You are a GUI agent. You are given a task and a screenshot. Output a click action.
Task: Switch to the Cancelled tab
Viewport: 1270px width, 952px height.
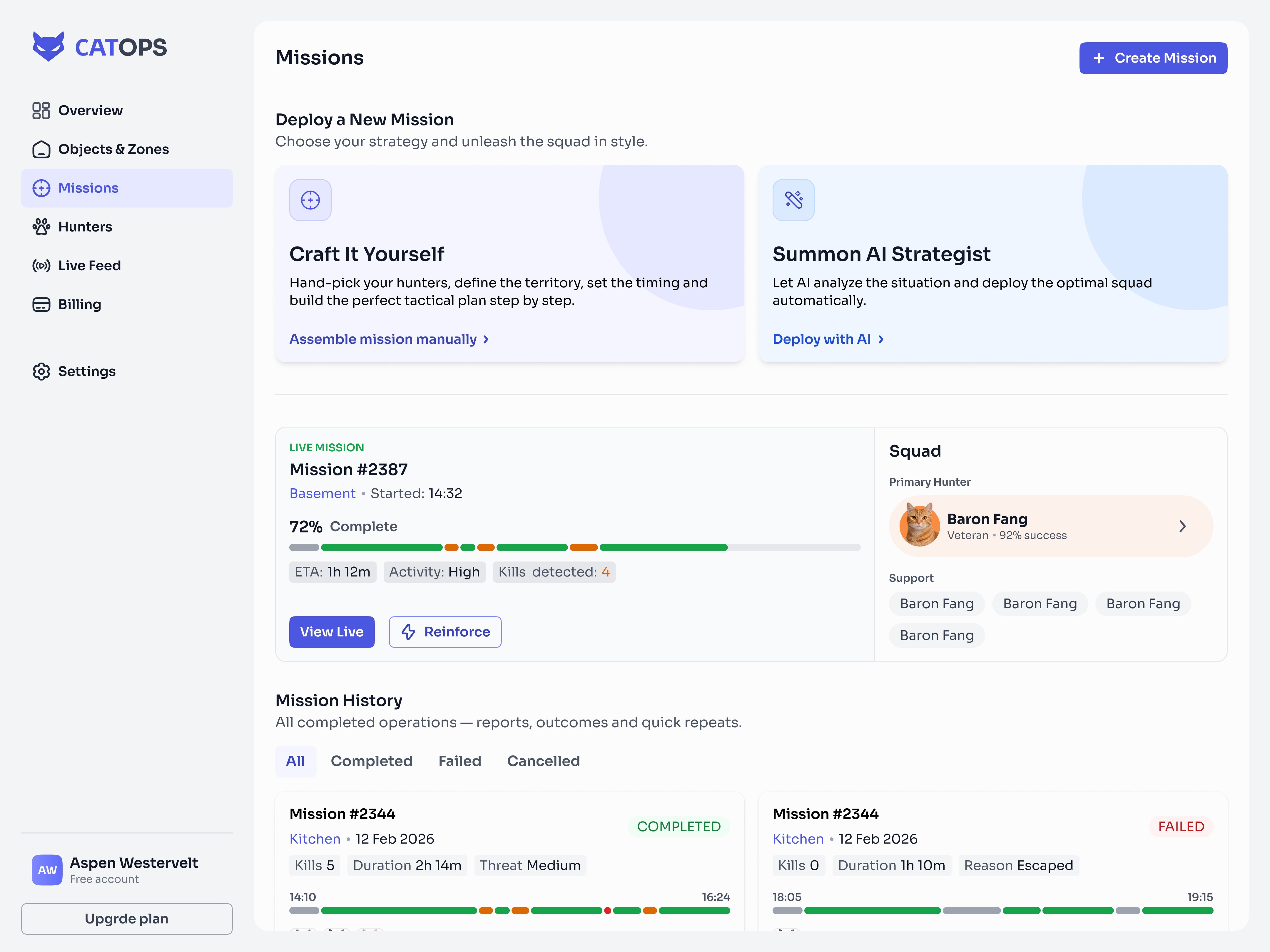tap(543, 761)
